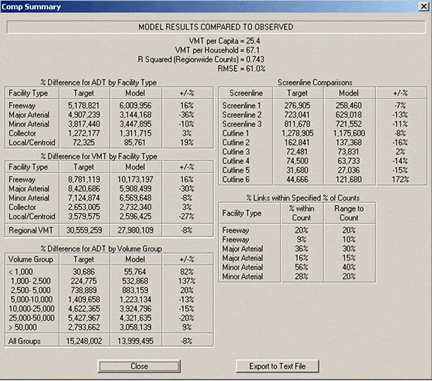Click the 9% within count value
432x381 pixels.
pyautogui.click(x=302, y=240)
